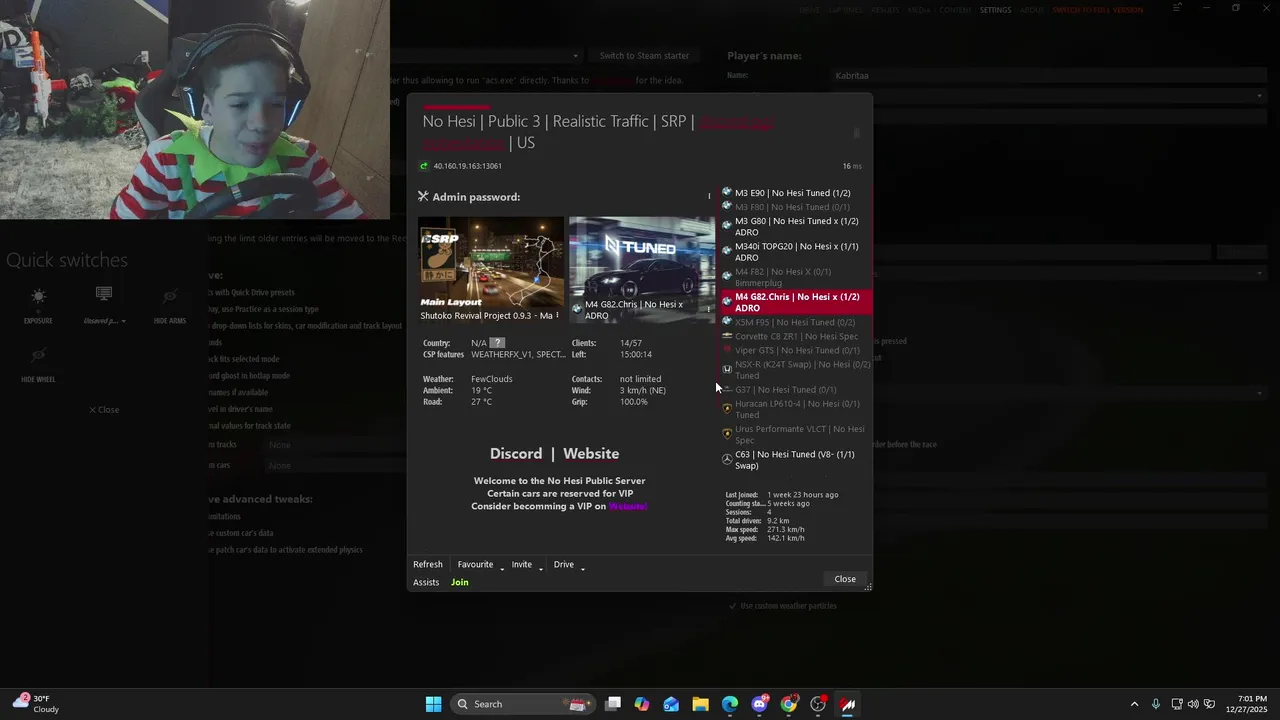Open the About tab
Viewport: 1280px width, 720px height.
tap(1032, 10)
